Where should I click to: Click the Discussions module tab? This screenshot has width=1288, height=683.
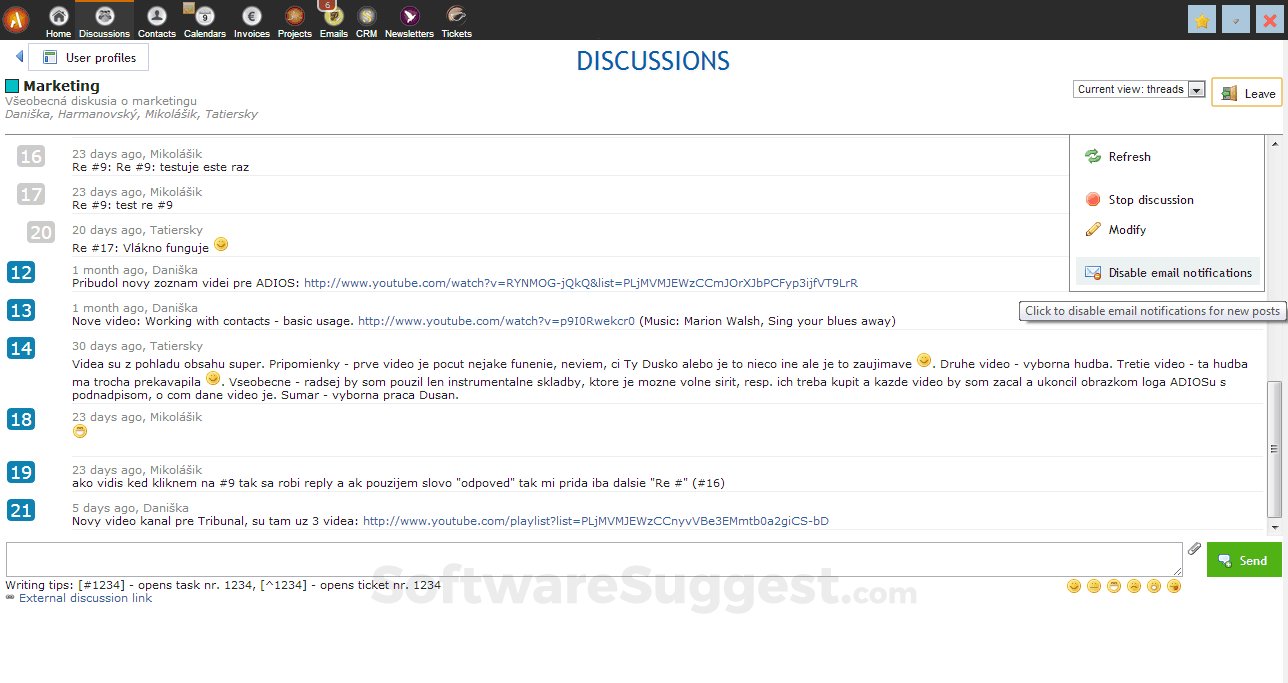(x=104, y=21)
